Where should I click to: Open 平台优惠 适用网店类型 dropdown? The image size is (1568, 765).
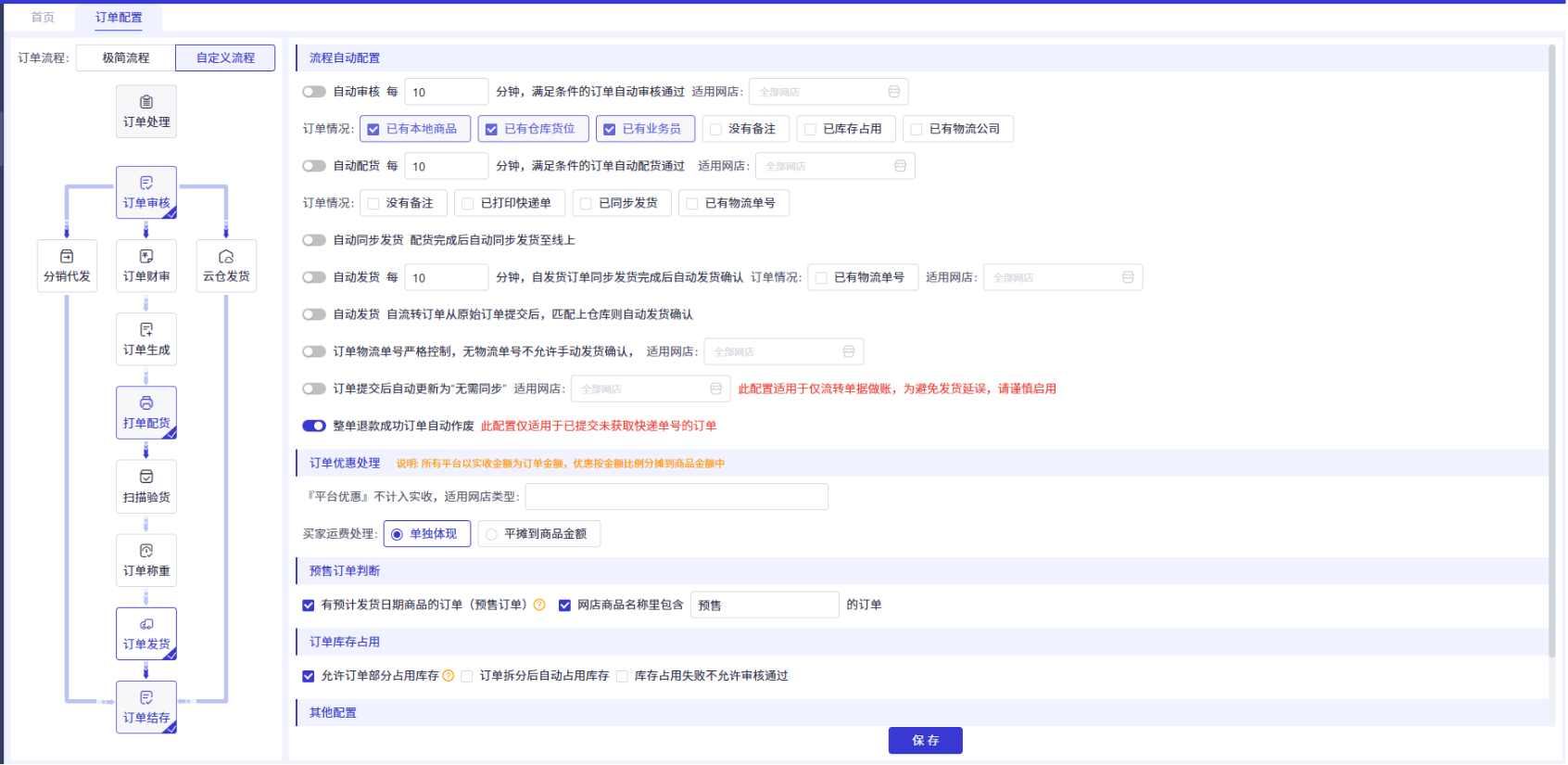point(677,497)
